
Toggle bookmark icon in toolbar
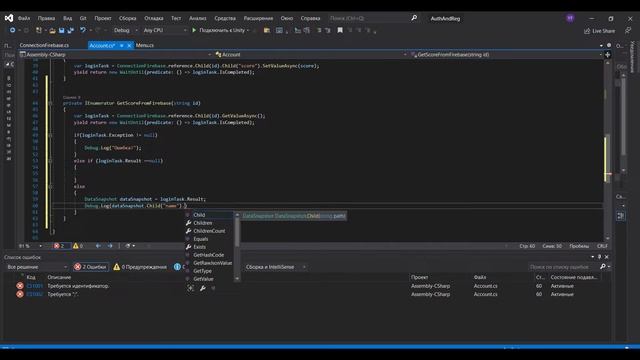pos(340,30)
